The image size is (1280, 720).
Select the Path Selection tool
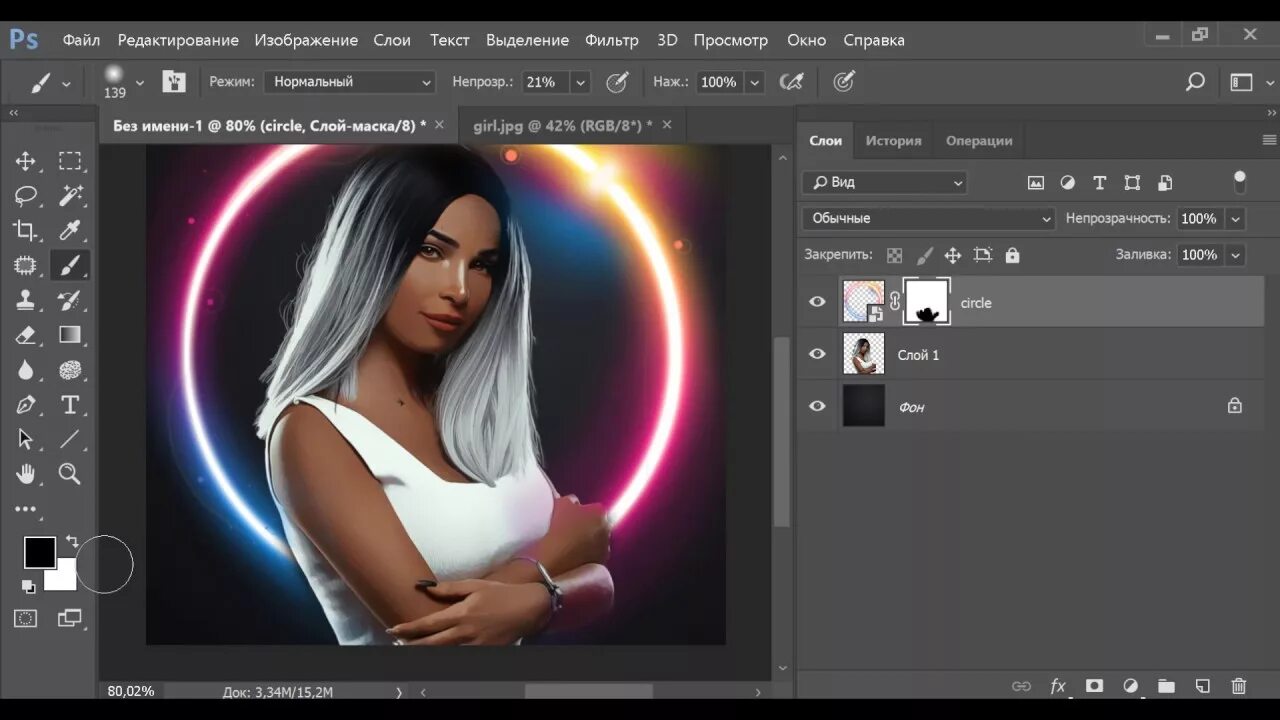26,439
